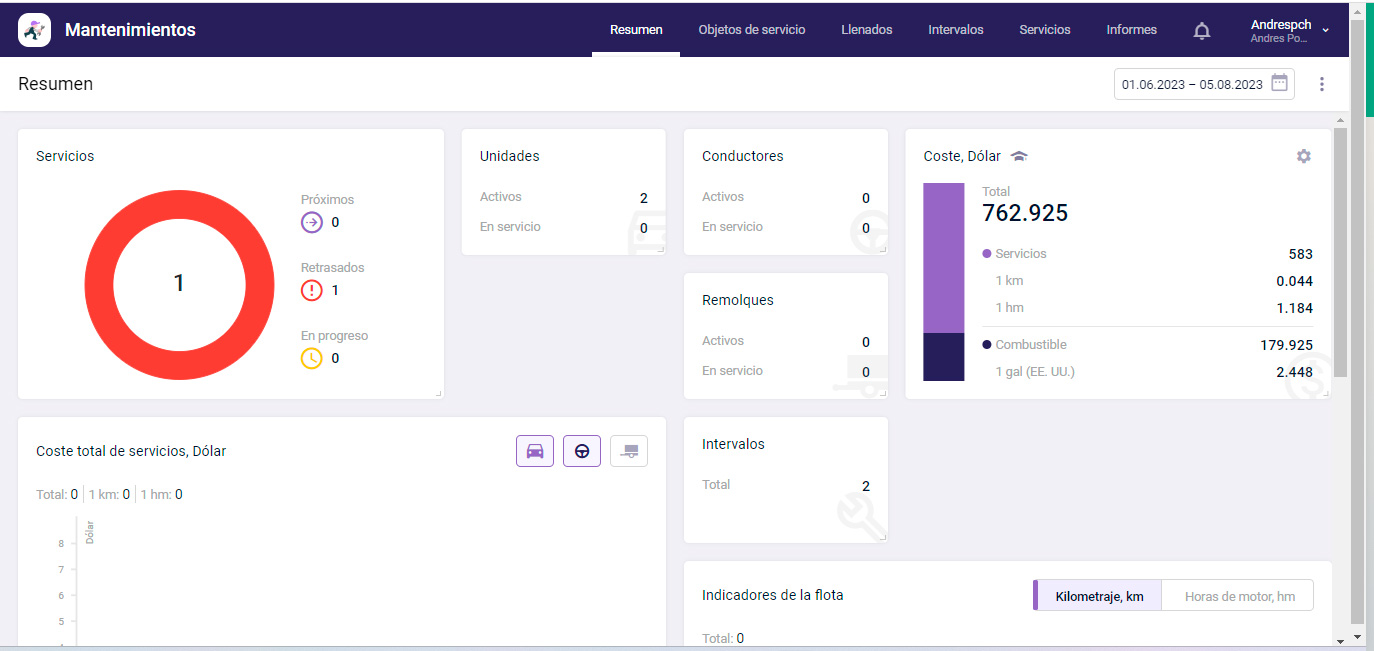The image size is (1374, 651).
Task: Click the red donut chart ring
Action: point(99,284)
